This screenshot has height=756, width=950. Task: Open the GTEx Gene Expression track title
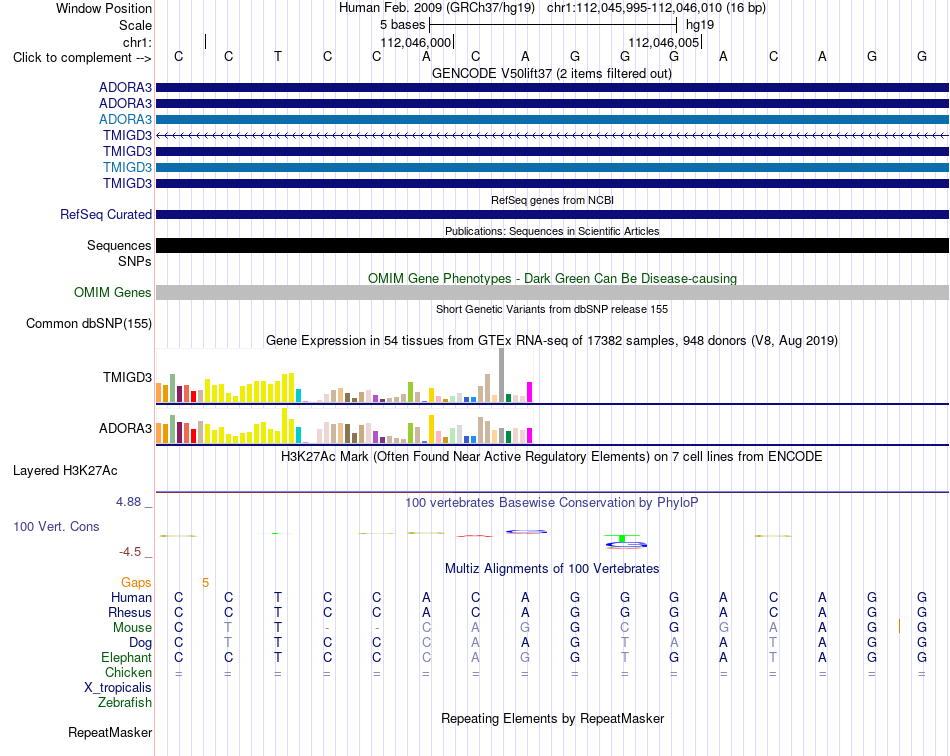[x=552, y=340]
